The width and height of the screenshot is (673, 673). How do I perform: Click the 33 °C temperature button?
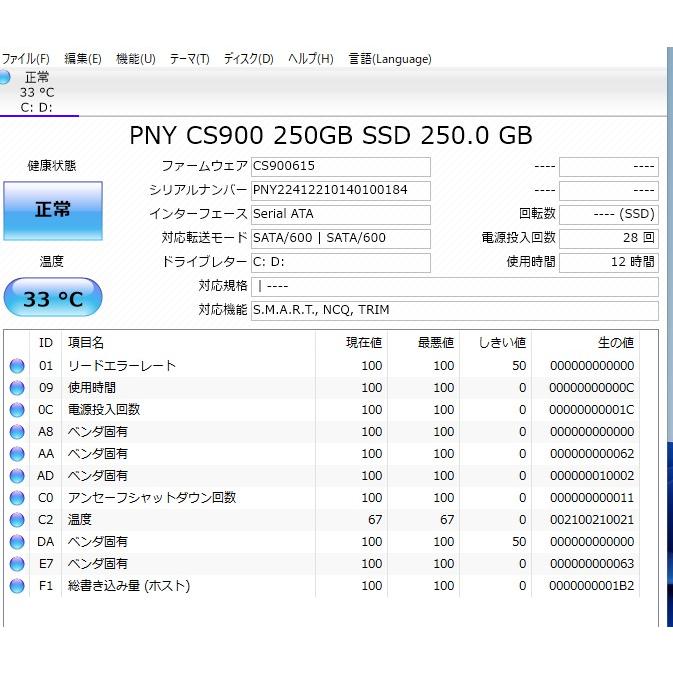click(x=53, y=298)
